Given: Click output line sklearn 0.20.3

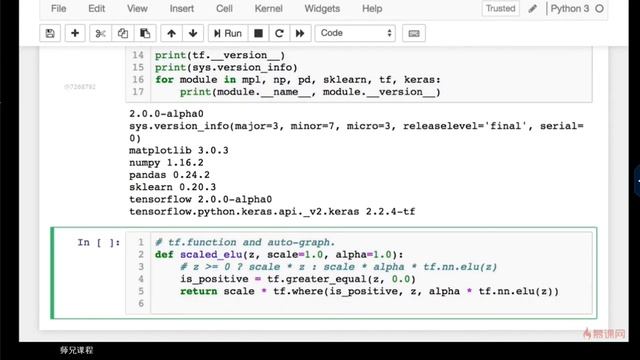Looking at the screenshot, I should click(x=173, y=187).
